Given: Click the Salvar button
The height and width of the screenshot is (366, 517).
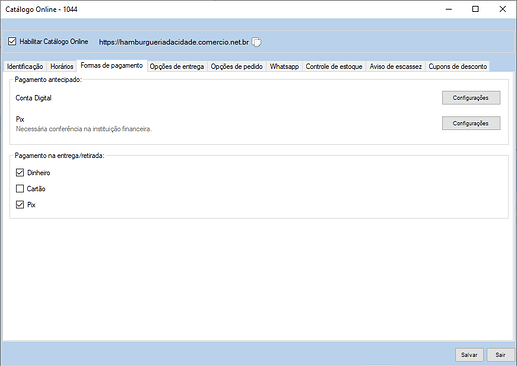Looking at the screenshot, I should click(x=469, y=355).
